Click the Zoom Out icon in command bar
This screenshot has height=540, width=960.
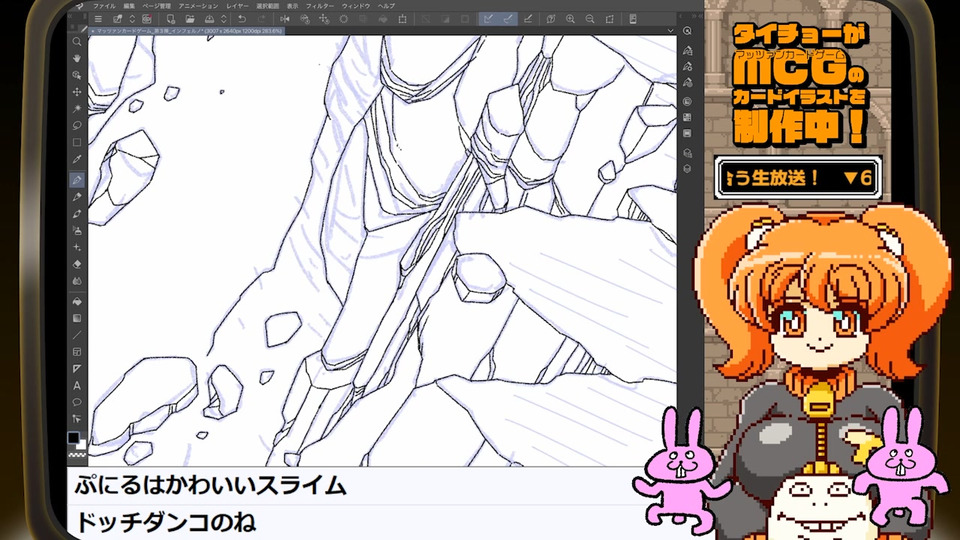[x=590, y=20]
